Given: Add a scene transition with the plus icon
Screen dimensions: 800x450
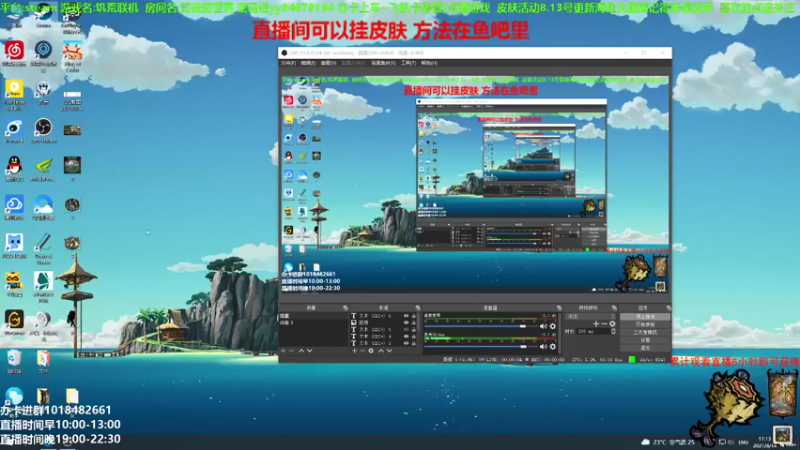Looking at the screenshot, I should [596, 323].
